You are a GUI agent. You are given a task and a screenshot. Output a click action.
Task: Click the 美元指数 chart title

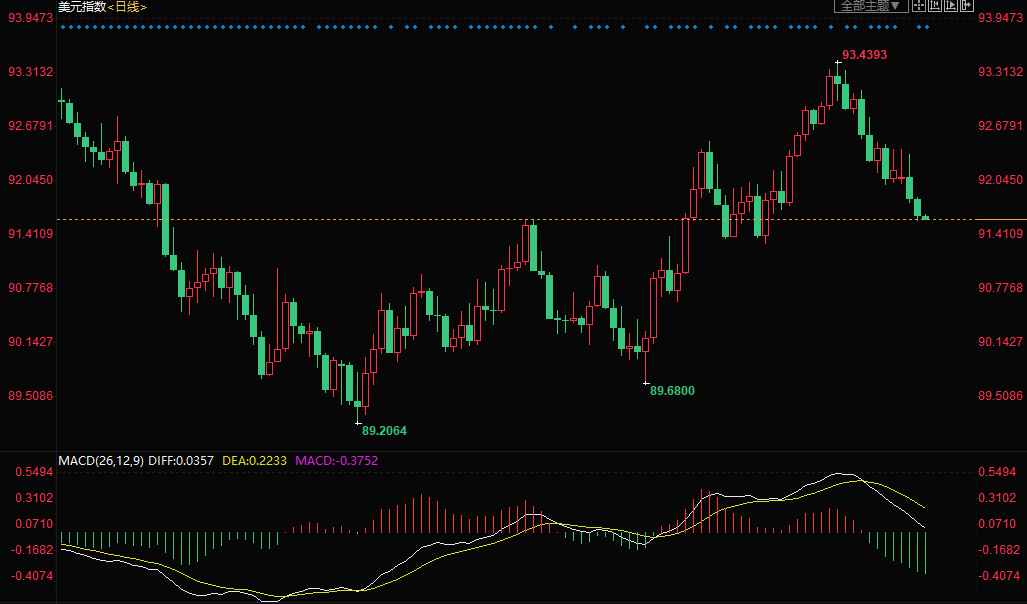point(82,7)
